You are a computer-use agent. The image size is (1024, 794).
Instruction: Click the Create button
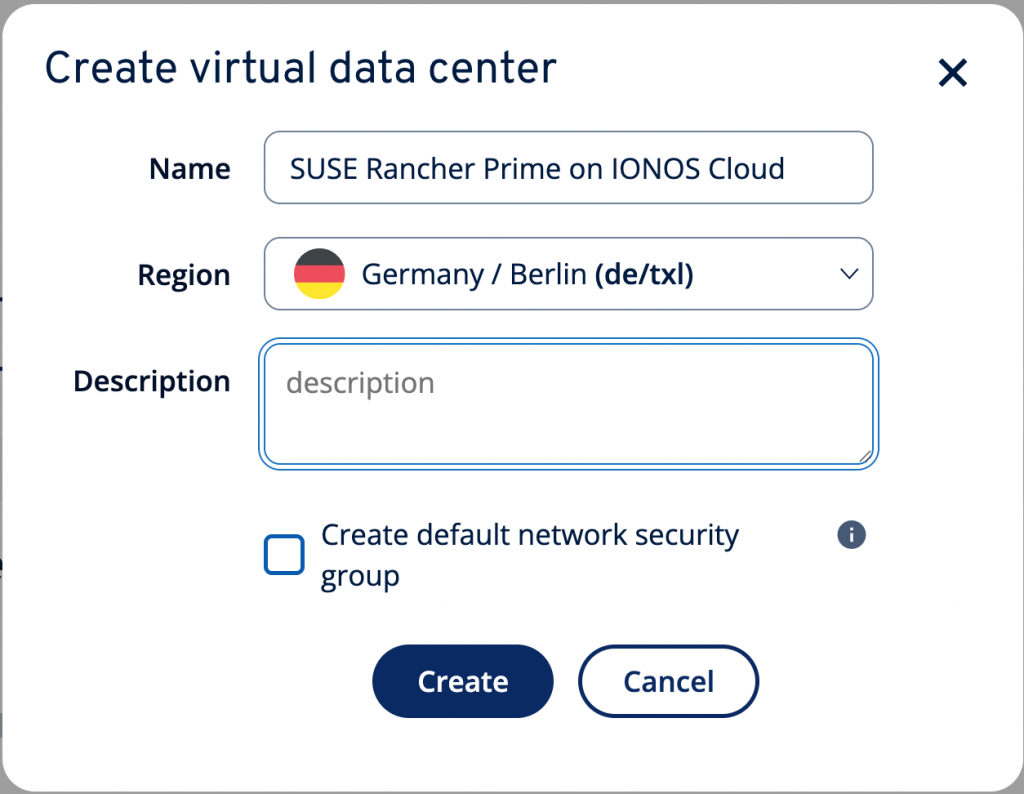(462, 681)
